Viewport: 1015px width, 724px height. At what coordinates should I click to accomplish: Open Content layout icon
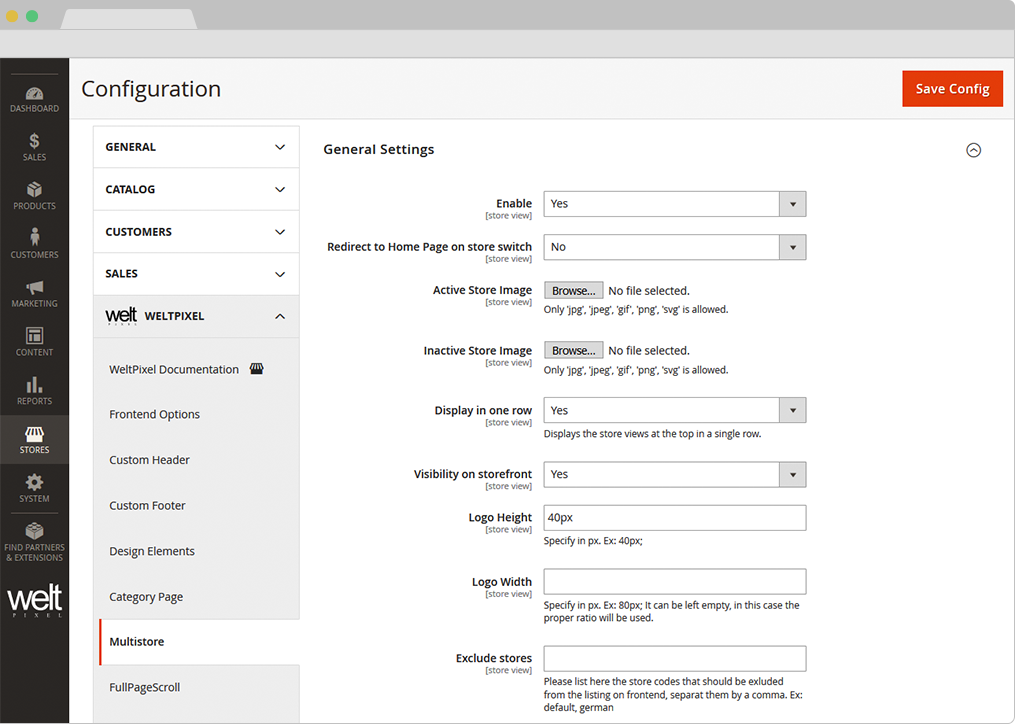tap(34, 341)
